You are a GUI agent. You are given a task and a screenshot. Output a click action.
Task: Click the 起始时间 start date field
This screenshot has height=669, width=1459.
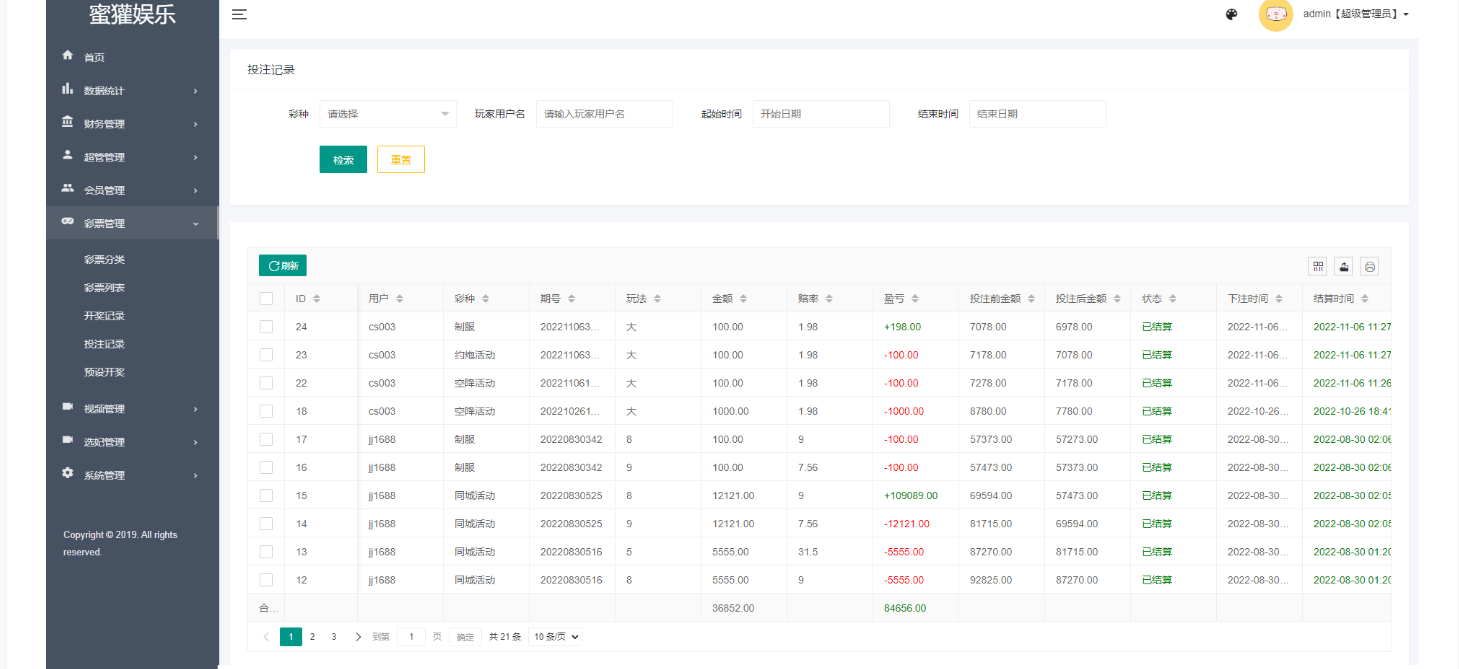tap(820, 114)
